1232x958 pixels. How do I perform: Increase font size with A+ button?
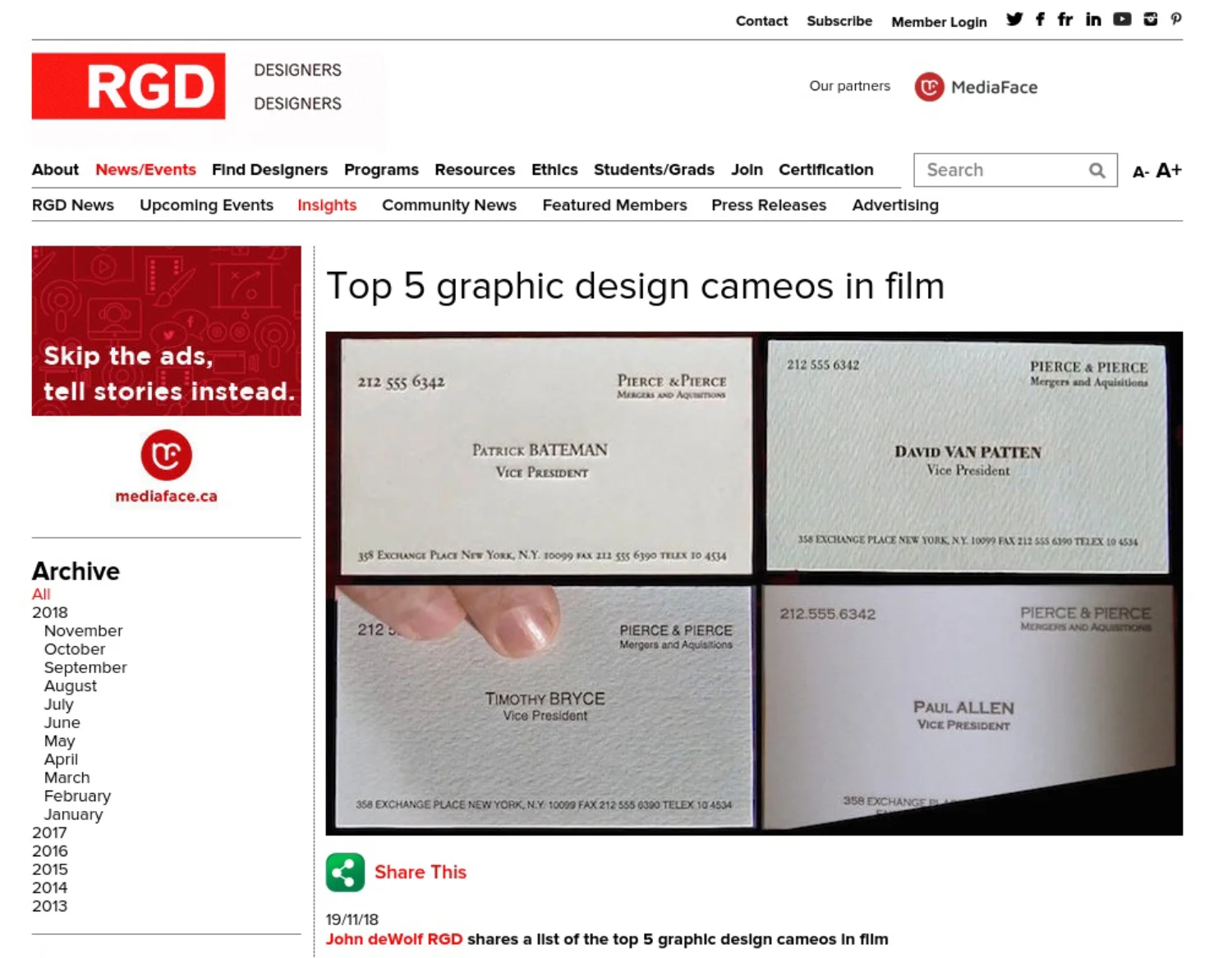click(x=1169, y=170)
